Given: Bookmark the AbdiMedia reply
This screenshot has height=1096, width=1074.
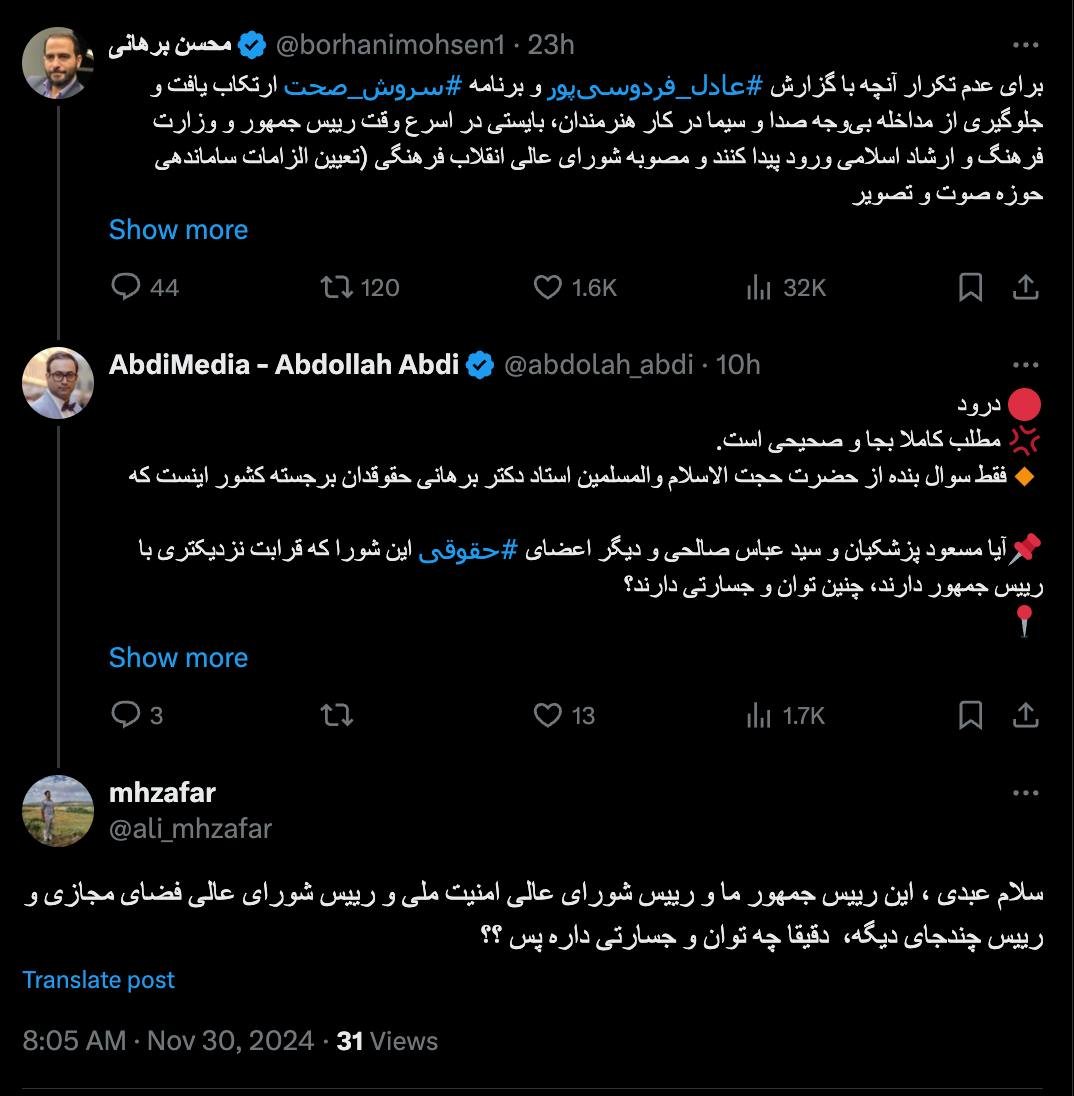Looking at the screenshot, I should coord(970,715).
